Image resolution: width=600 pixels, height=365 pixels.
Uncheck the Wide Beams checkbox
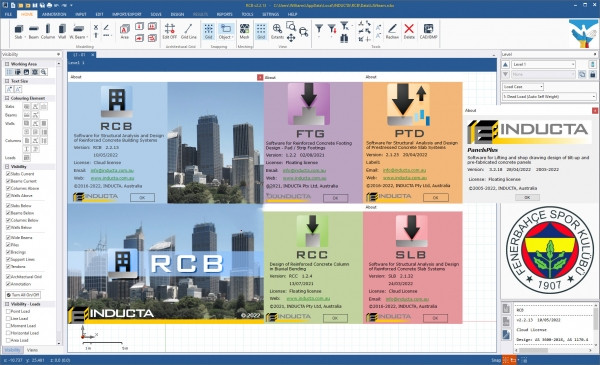pos(8,238)
